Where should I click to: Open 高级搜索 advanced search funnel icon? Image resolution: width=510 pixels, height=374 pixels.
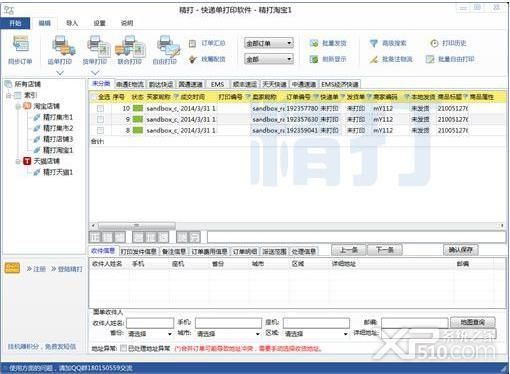[x=373, y=43]
